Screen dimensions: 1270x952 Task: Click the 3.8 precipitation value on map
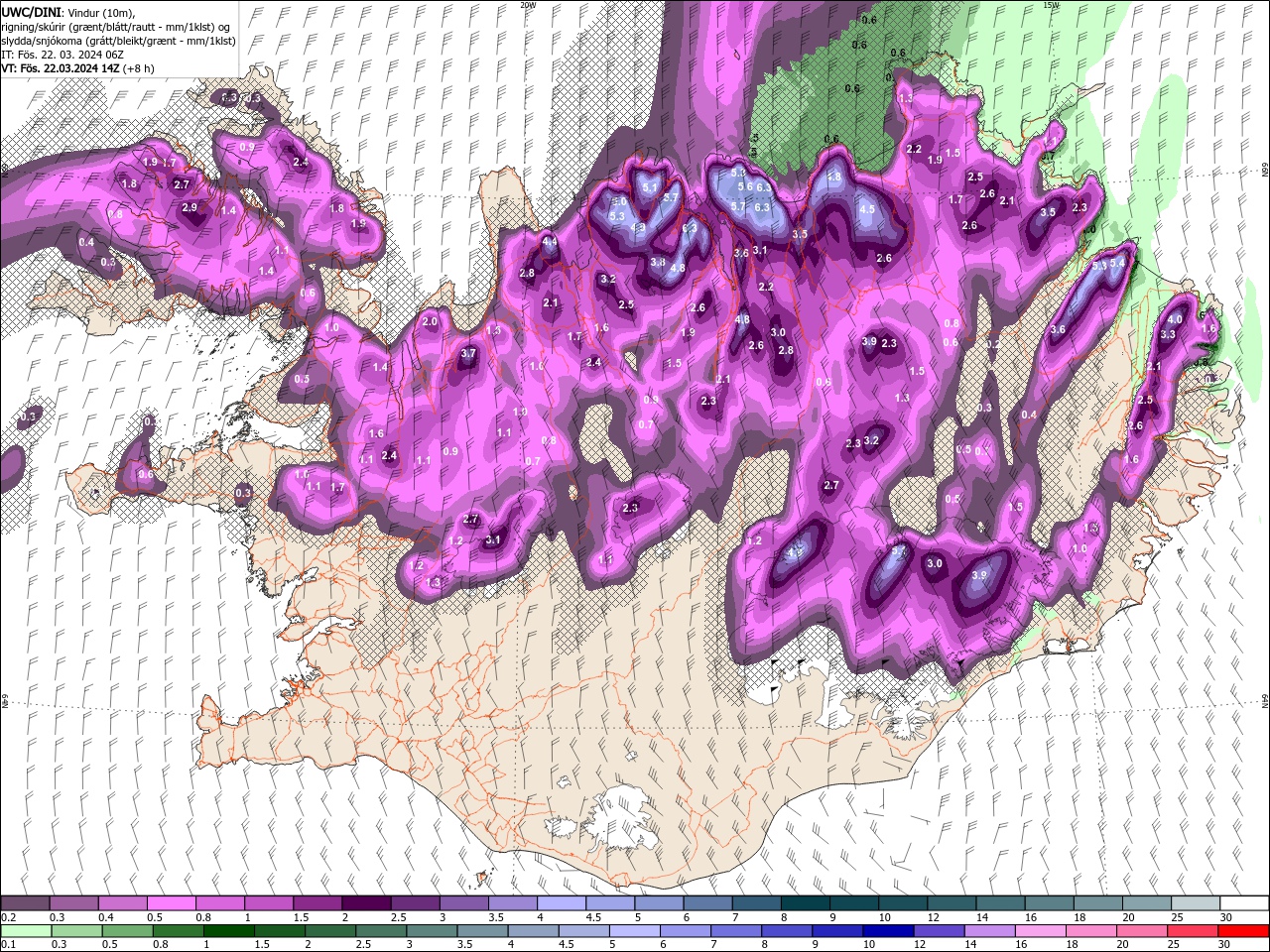coord(658,262)
